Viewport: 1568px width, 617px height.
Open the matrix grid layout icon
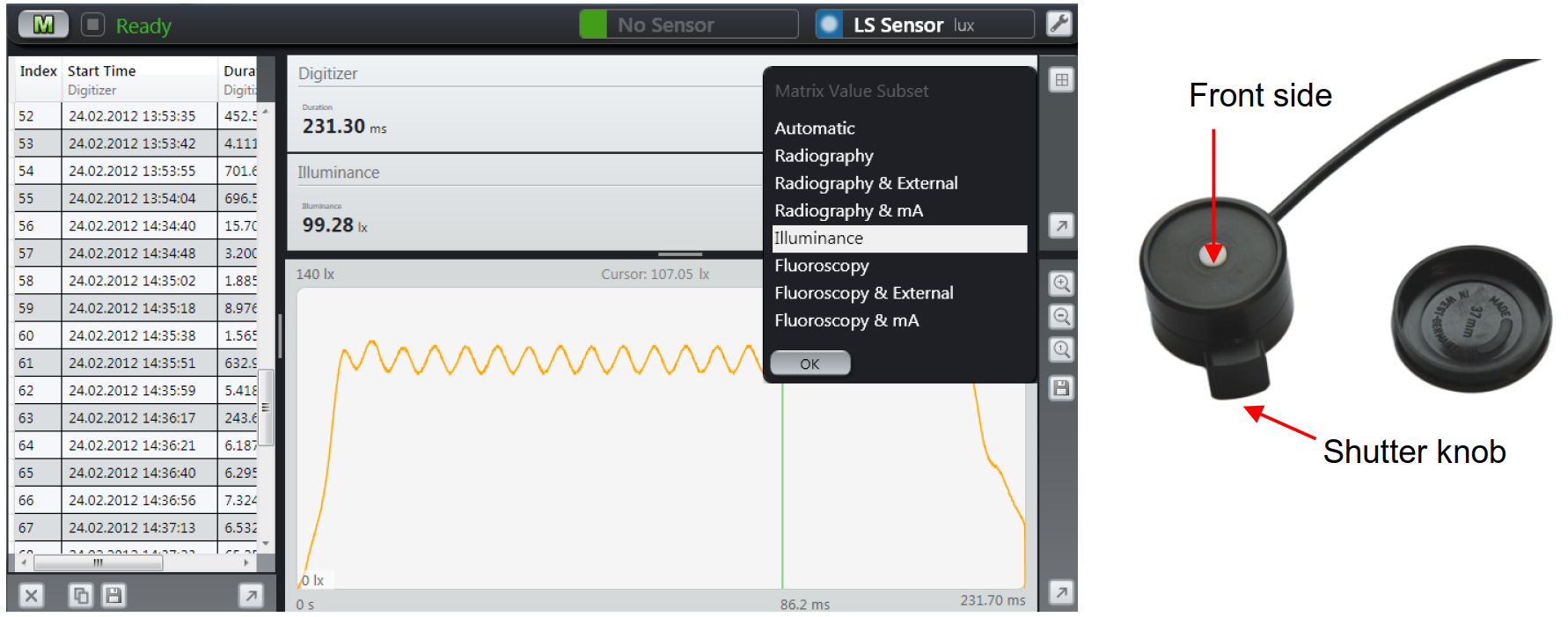click(x=1061, y=80)
